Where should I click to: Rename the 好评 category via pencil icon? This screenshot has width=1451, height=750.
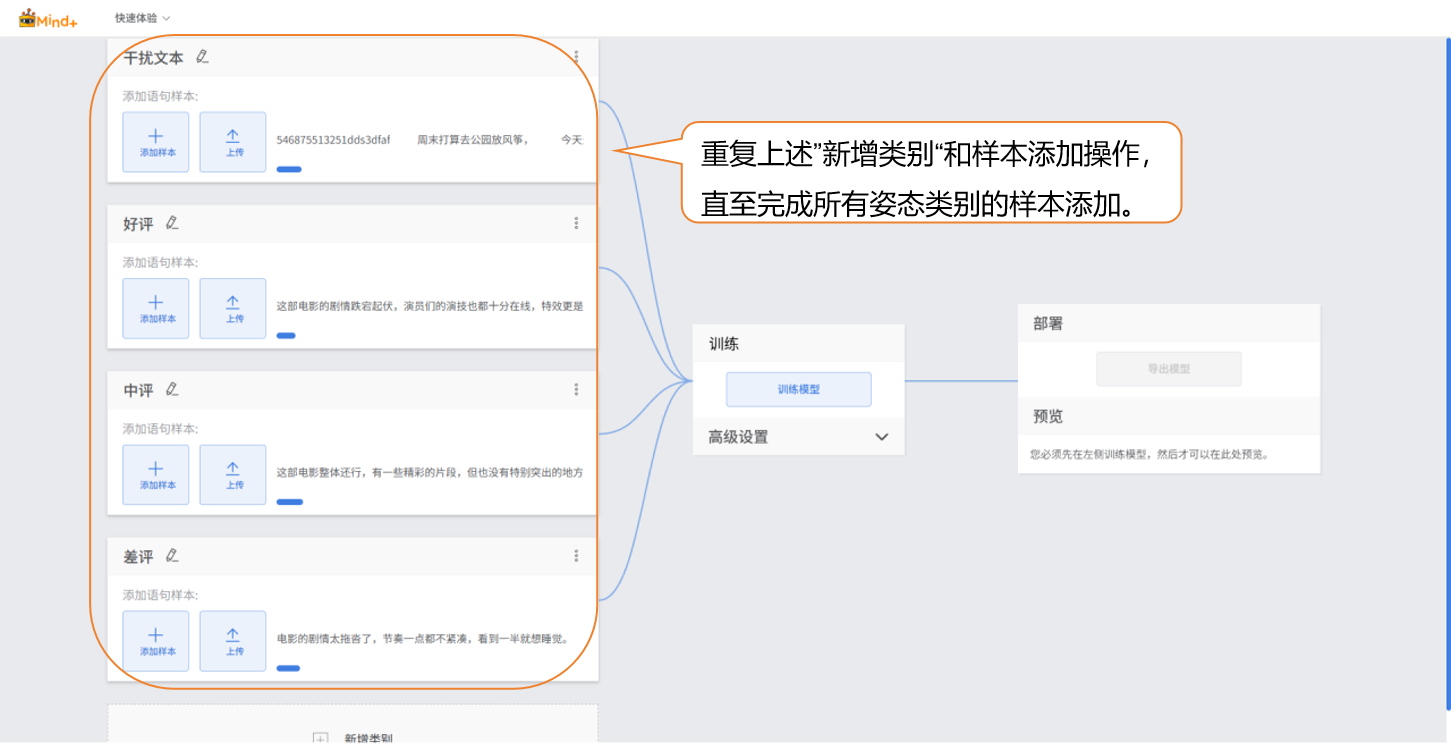(x=172, y=223)
